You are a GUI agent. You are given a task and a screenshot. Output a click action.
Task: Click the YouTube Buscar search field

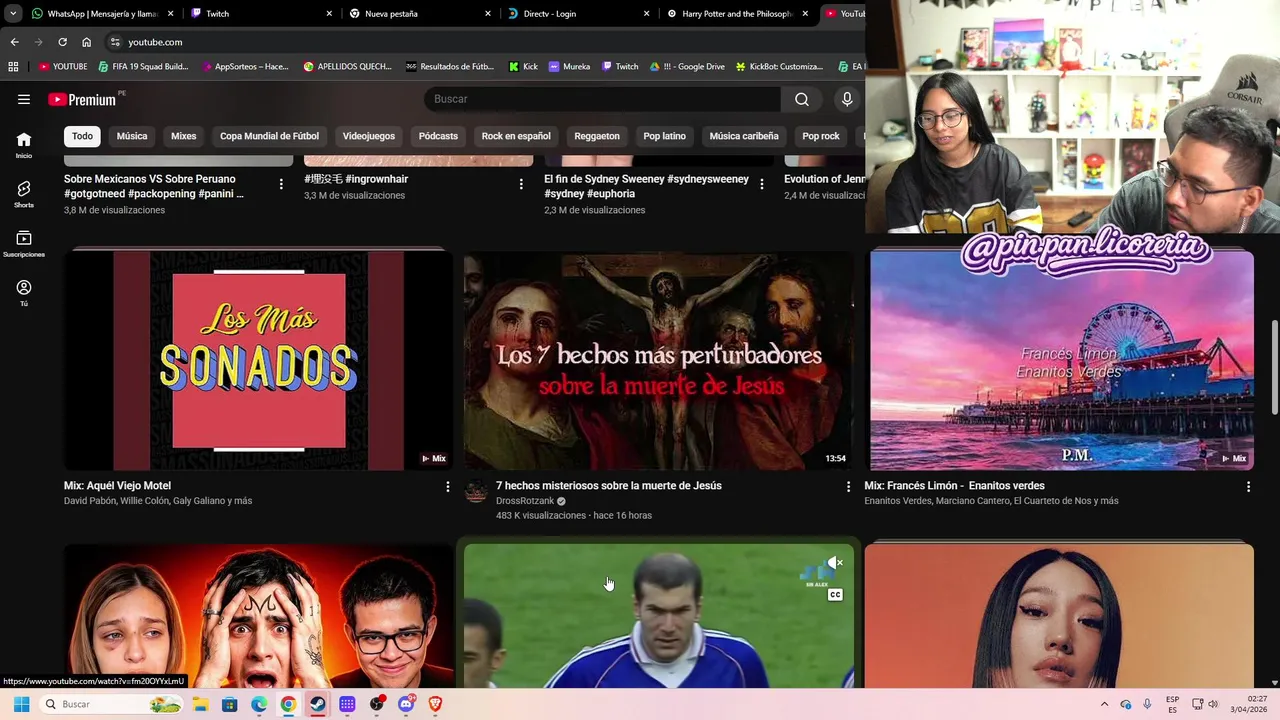(603, 99)
